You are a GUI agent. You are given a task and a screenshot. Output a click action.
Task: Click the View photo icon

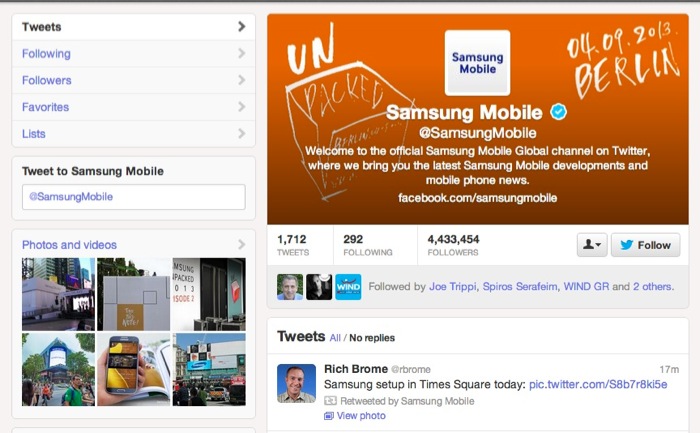tap(329, 416)
